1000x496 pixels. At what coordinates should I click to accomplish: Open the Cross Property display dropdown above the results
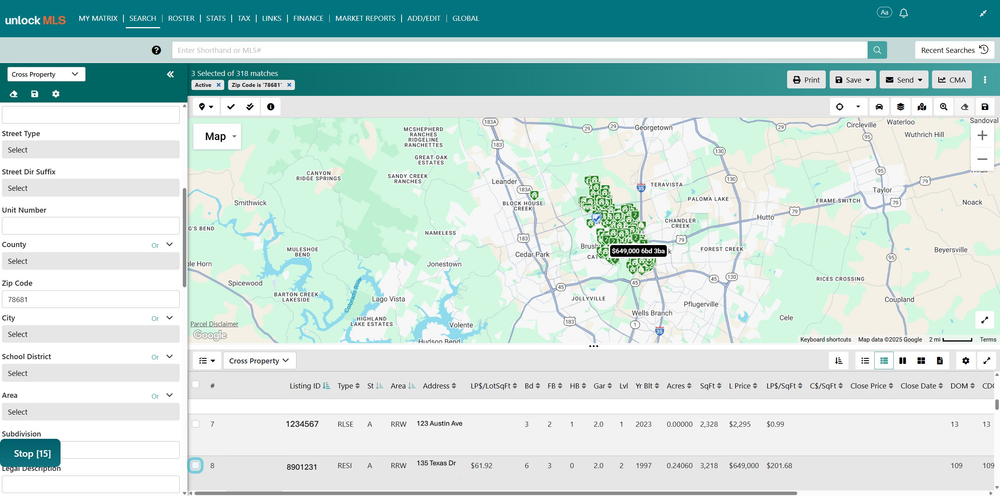click(259, 361)
